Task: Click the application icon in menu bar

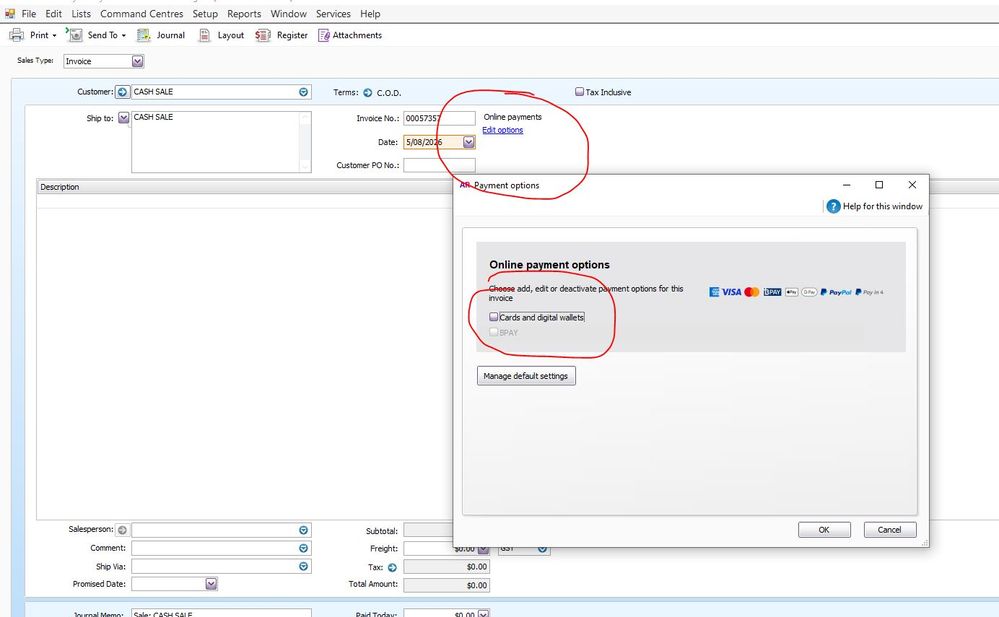Action: 10,13
